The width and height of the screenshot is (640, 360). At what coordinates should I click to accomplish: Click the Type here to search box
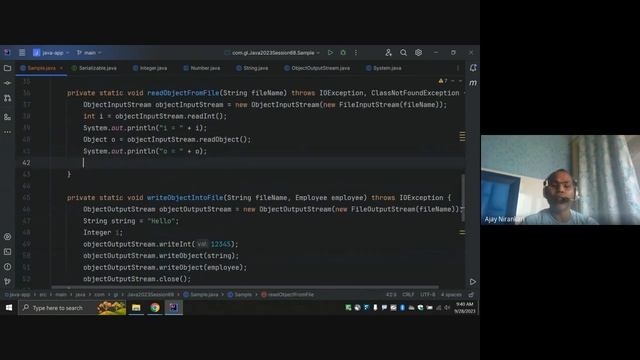72,308
